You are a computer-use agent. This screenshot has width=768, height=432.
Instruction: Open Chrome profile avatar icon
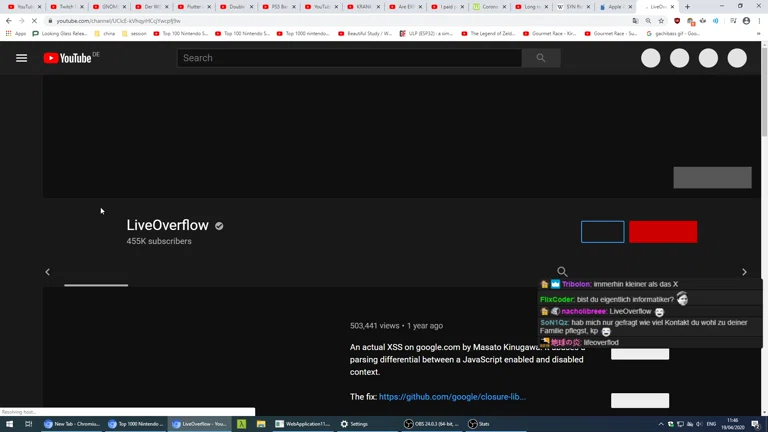pyautogui.click(x=746, y=21)
